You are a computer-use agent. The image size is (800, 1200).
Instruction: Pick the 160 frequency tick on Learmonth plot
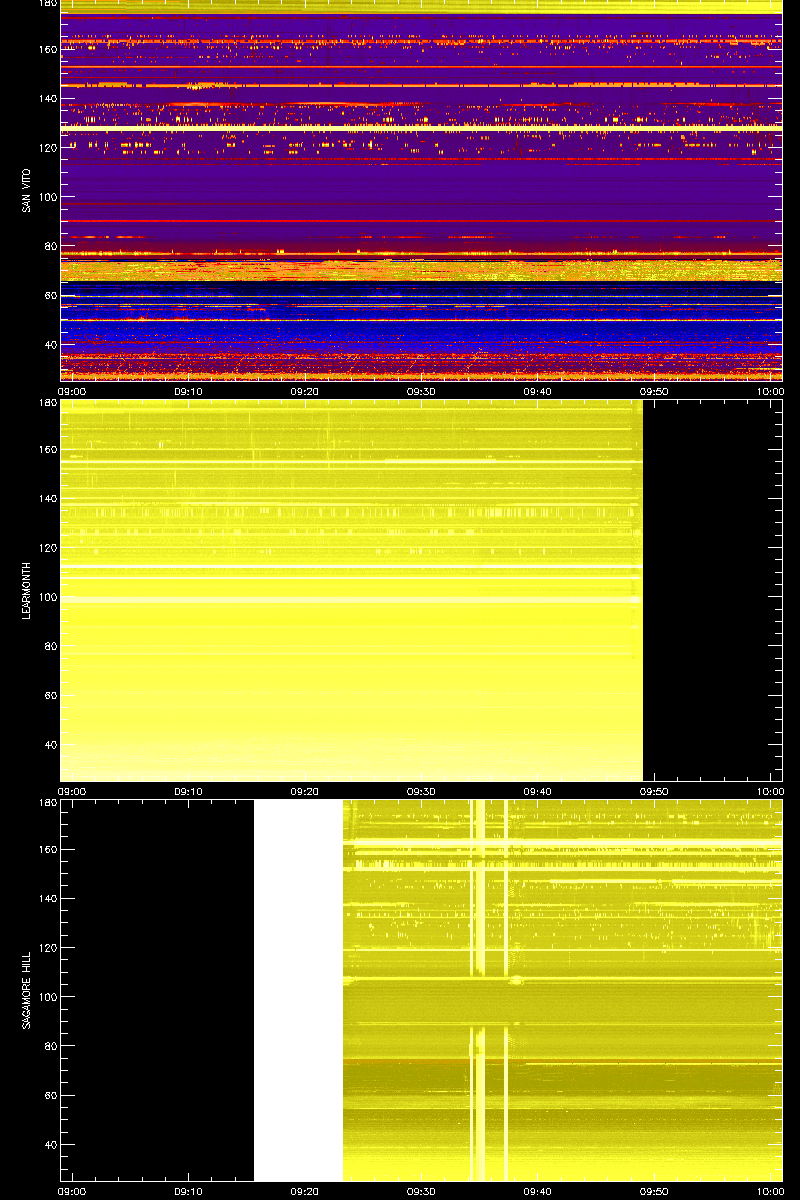pos(47,449)
